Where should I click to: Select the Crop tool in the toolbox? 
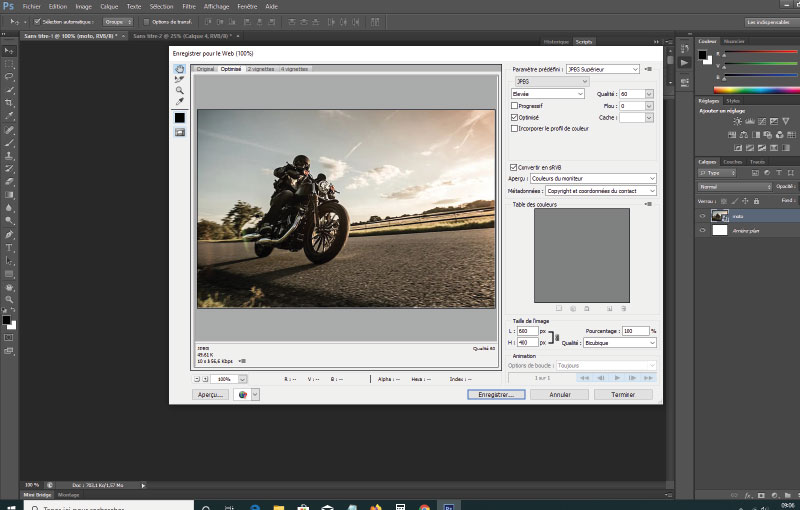(10, 103)
